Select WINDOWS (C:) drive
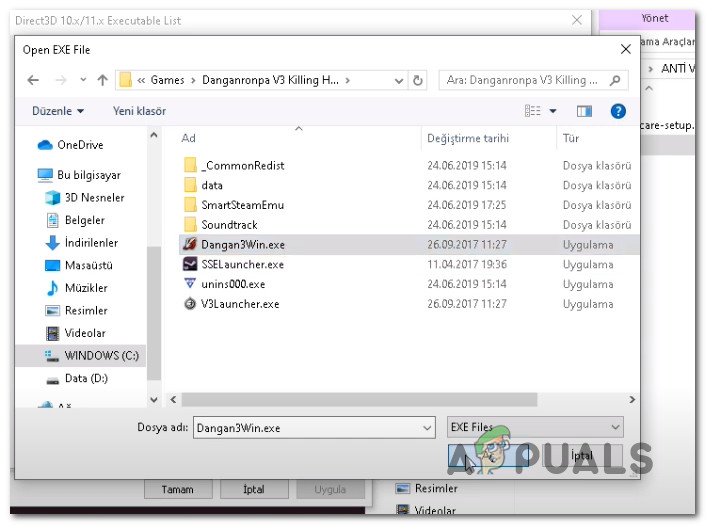Image resolution: width=706 pixels, height=525 pixels. click(81, 356)
